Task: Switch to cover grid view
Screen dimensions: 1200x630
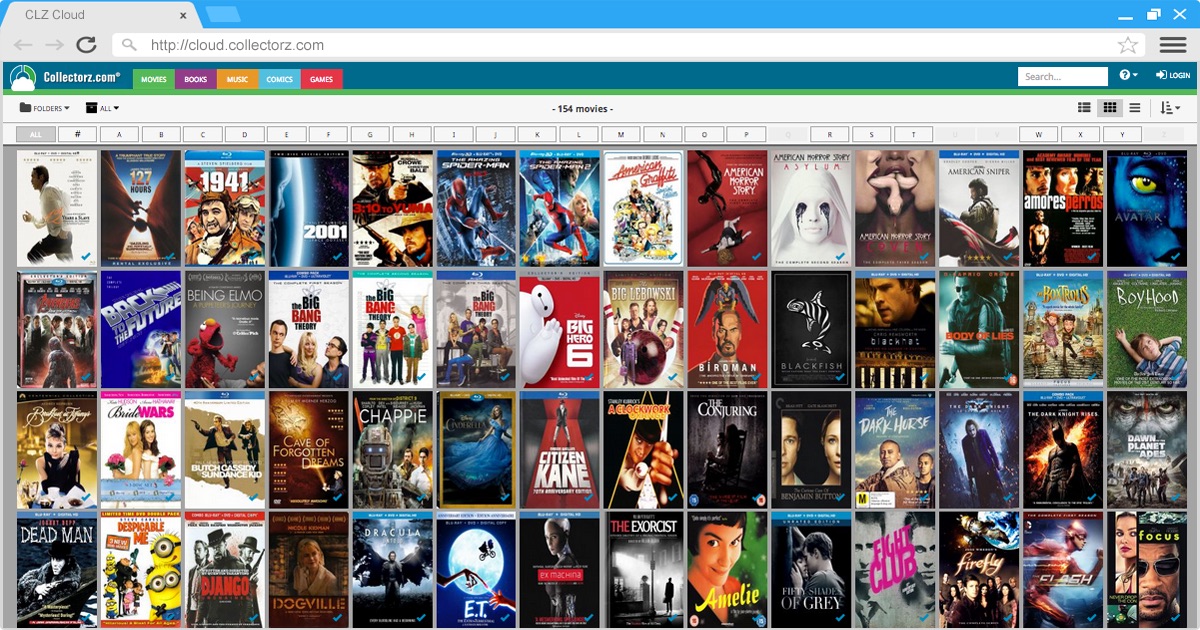Action: coord(1109,108)
